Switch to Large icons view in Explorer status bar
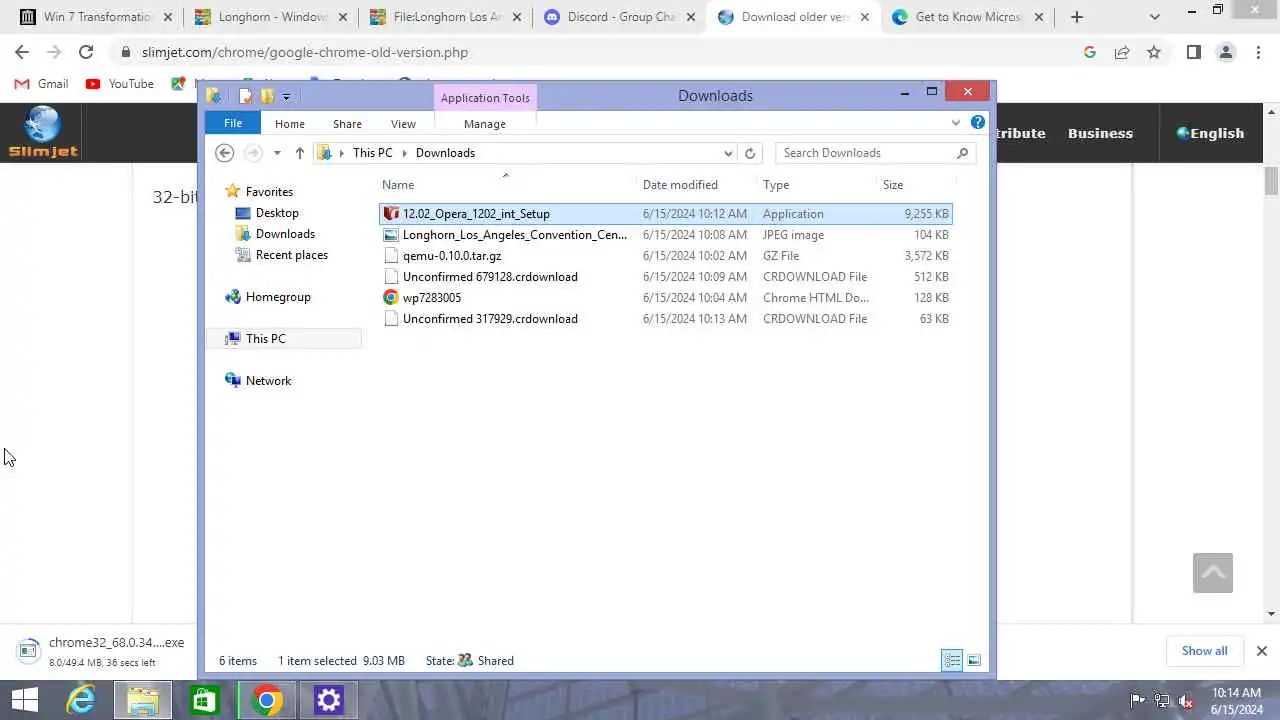Viewport: 1280px width, 720px height. [x=974, y=660]
